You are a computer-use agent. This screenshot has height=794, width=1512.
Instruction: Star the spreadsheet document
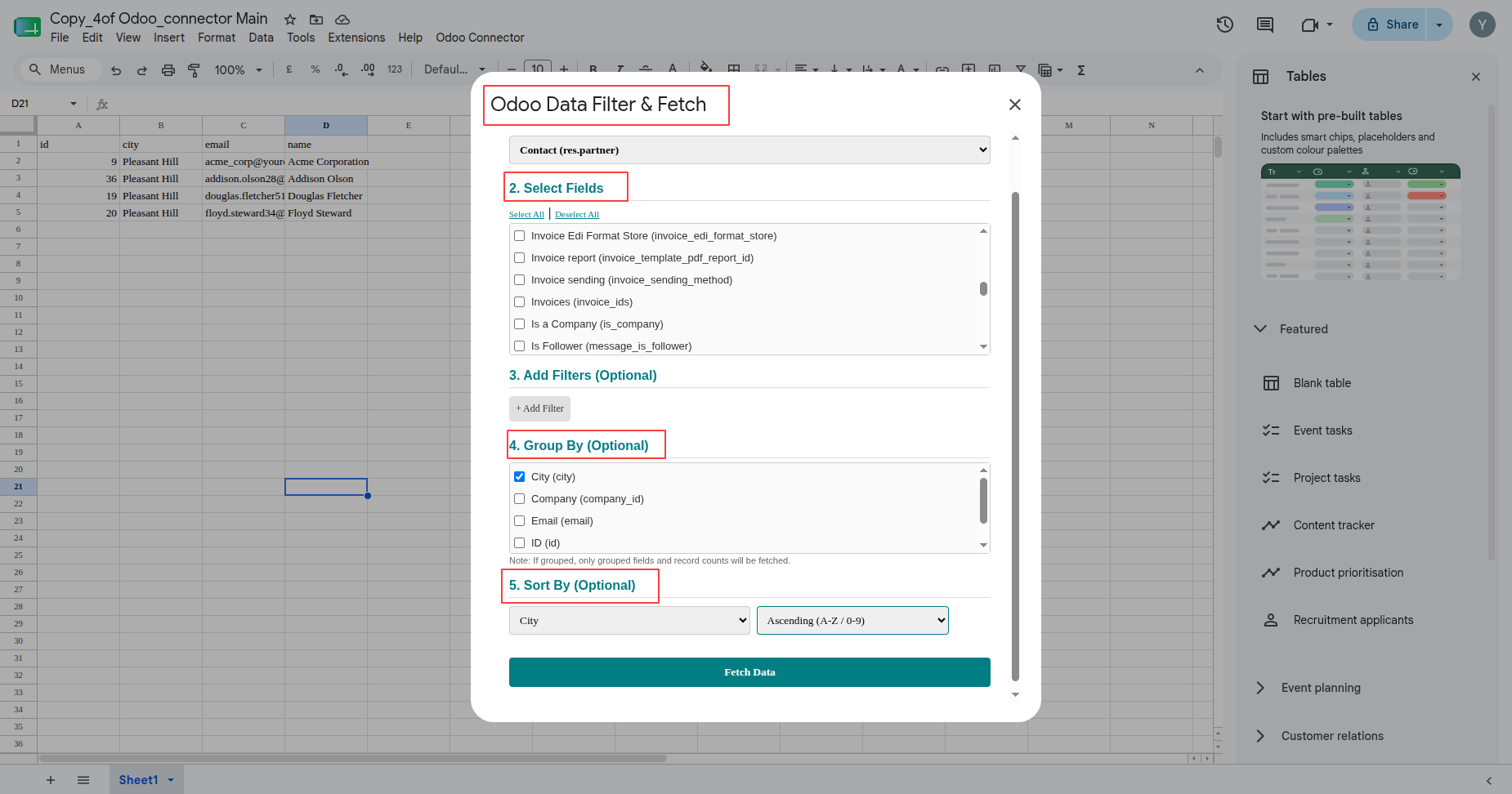290,19
